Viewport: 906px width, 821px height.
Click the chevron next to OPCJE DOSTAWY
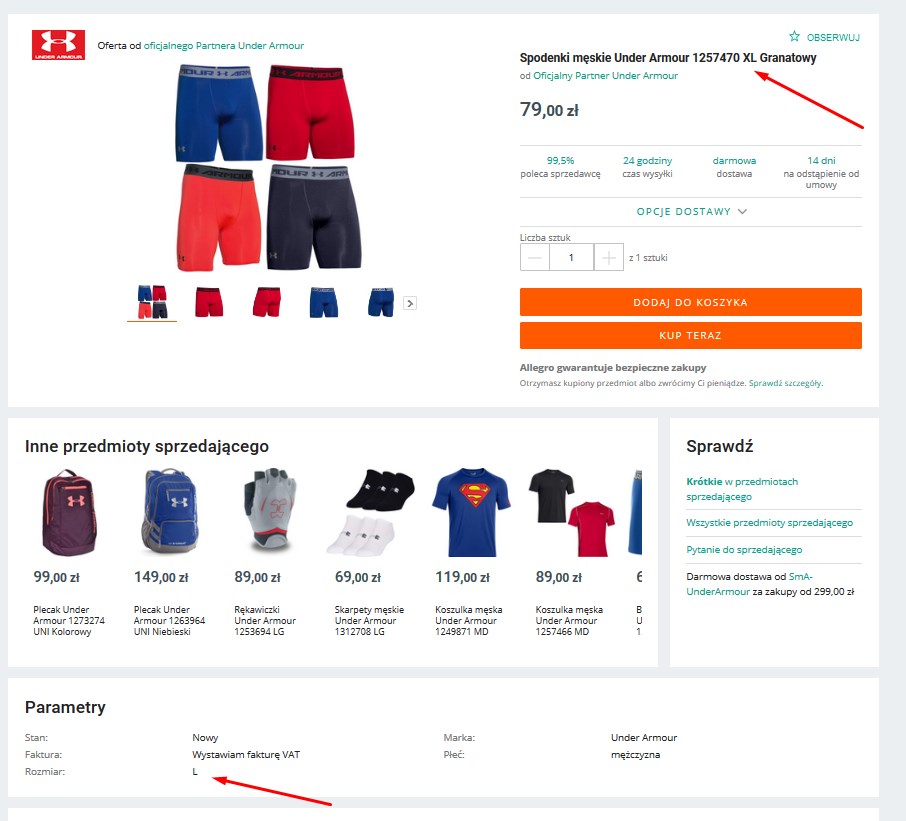point(742,211)
